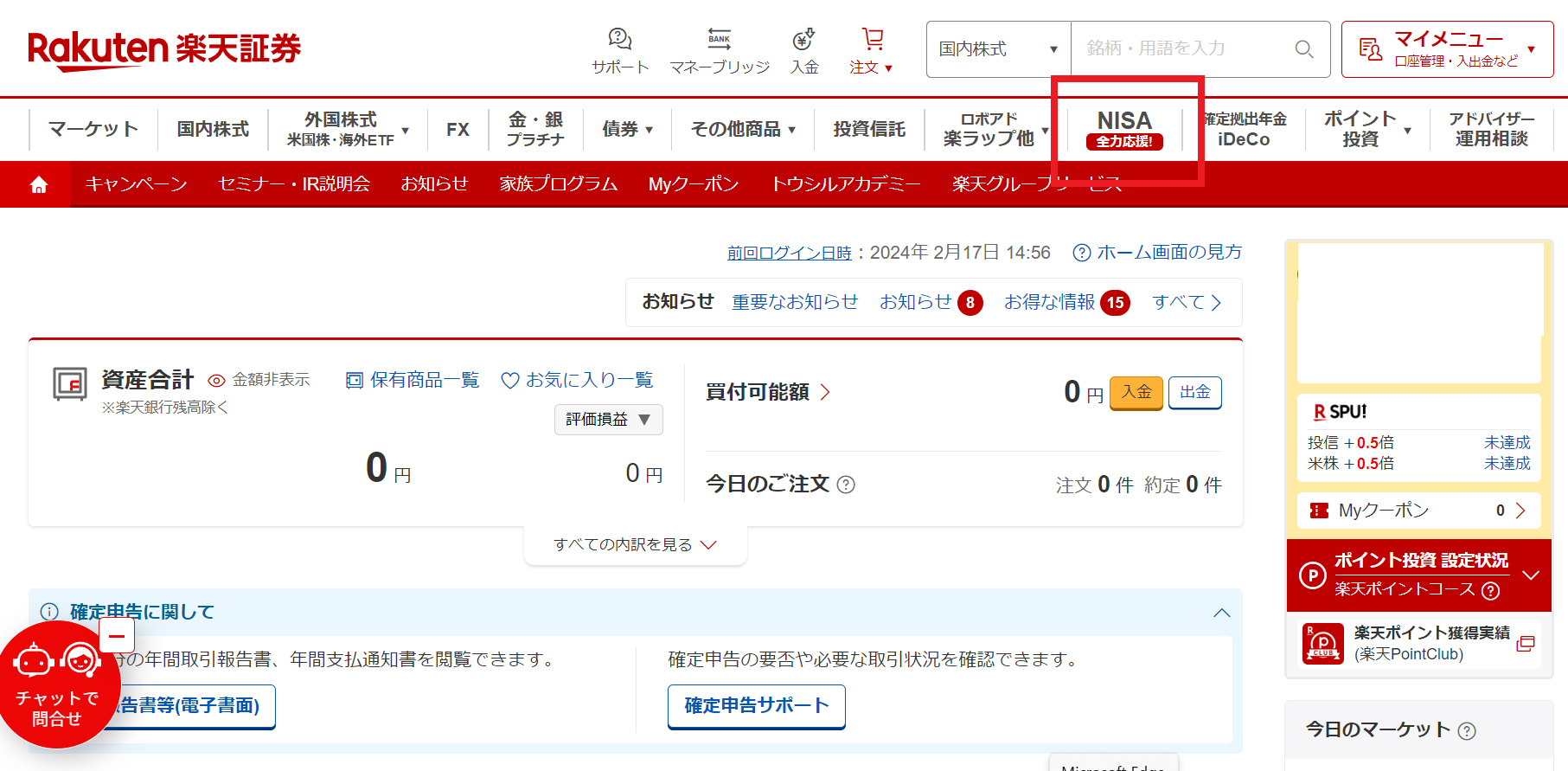This screenshot has width=1568, height=771.
Task: Open the 評価損益 dropdown
Action: point(608,420)
